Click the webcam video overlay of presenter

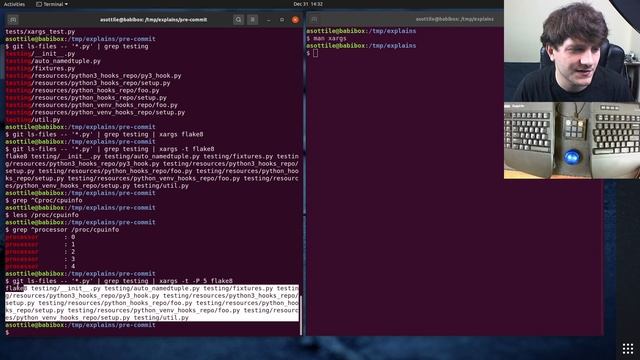(x=572, y=51)
